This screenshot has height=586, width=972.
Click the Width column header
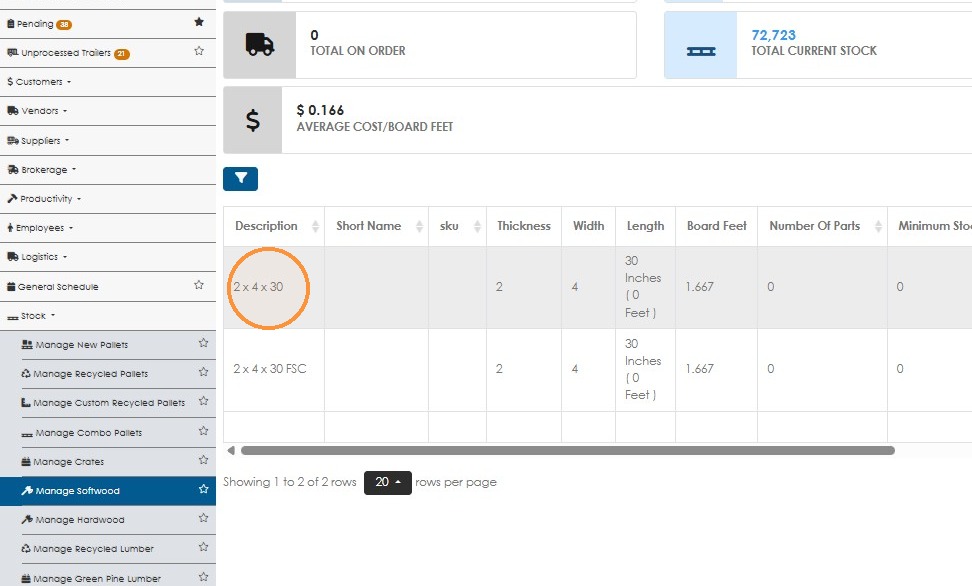tap(588, 226)
